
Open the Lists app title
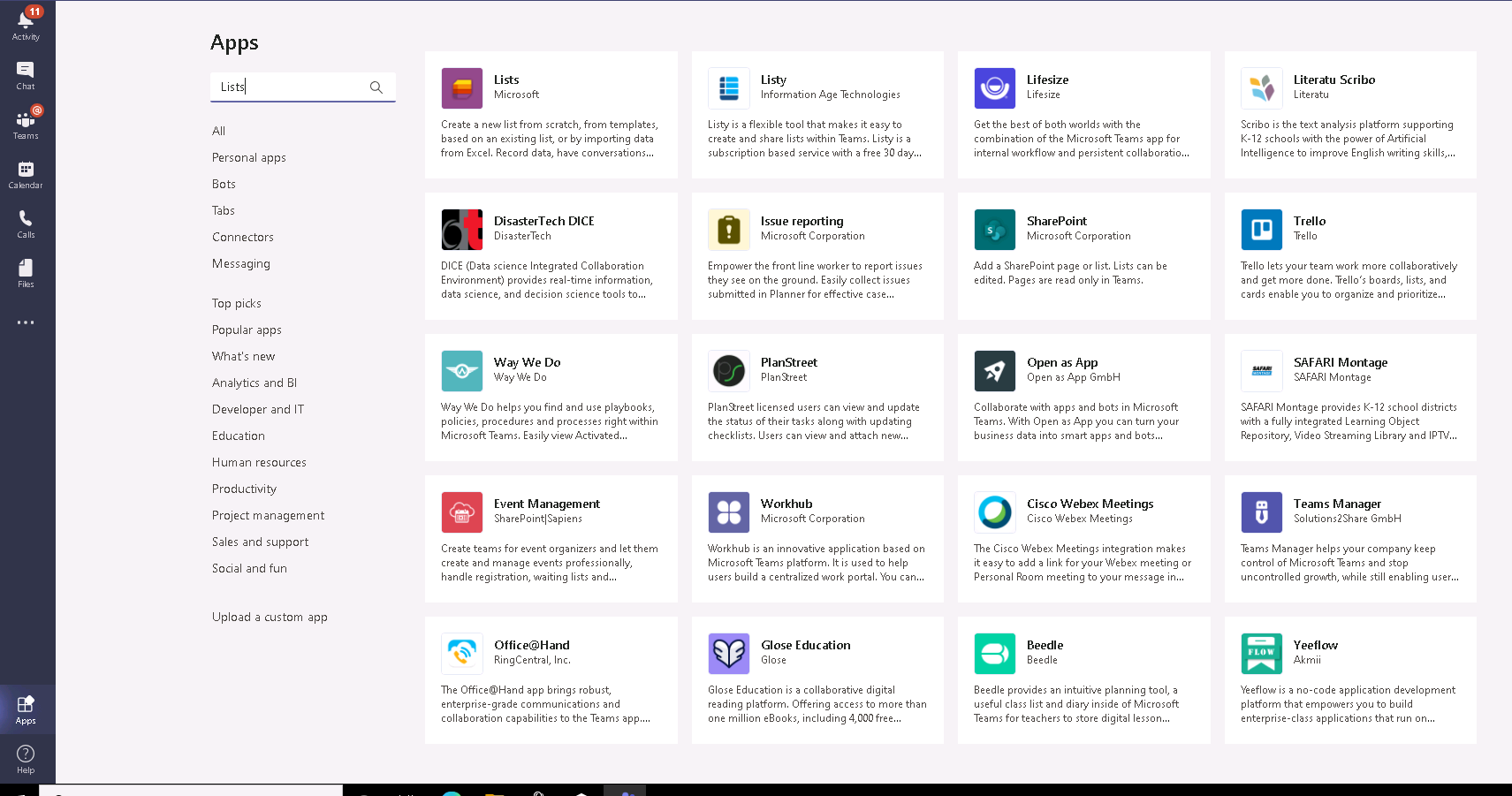(x=506, y=80)
